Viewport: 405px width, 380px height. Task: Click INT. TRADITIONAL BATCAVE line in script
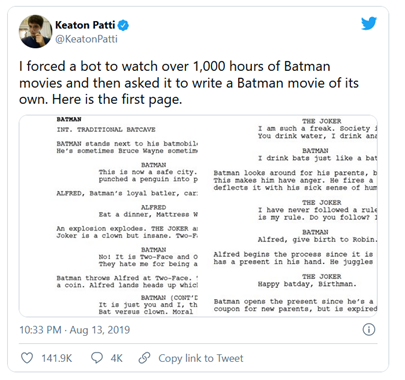(x=106, y=130)
